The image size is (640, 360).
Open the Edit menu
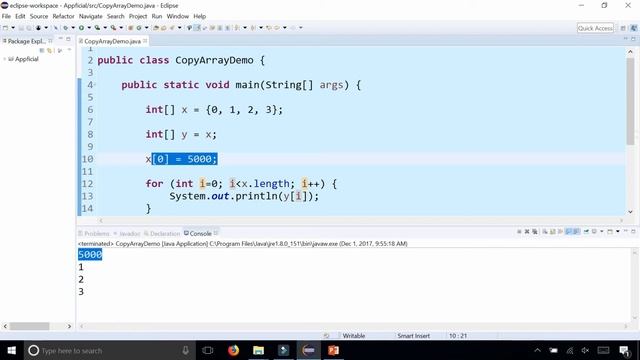coord(20,16)
